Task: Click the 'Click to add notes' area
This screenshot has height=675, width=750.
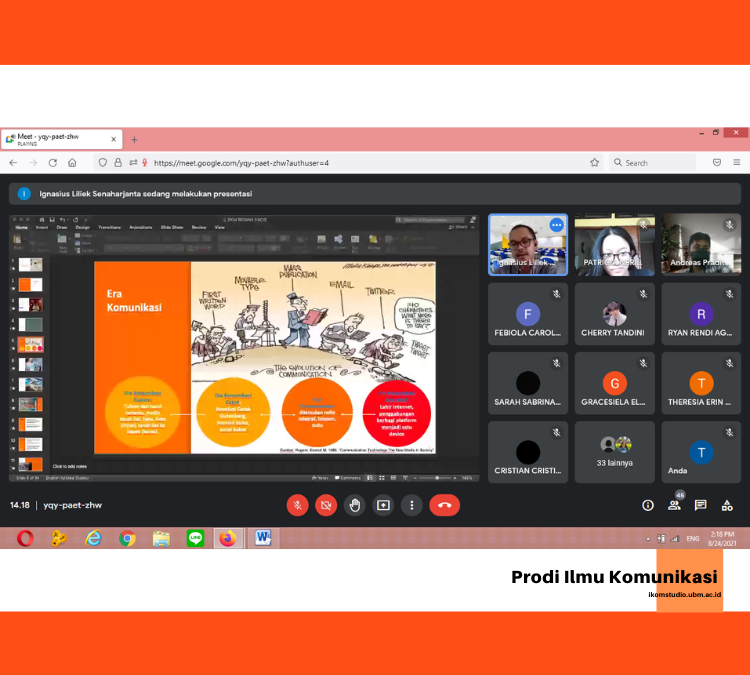Action: tap(70, 466)
